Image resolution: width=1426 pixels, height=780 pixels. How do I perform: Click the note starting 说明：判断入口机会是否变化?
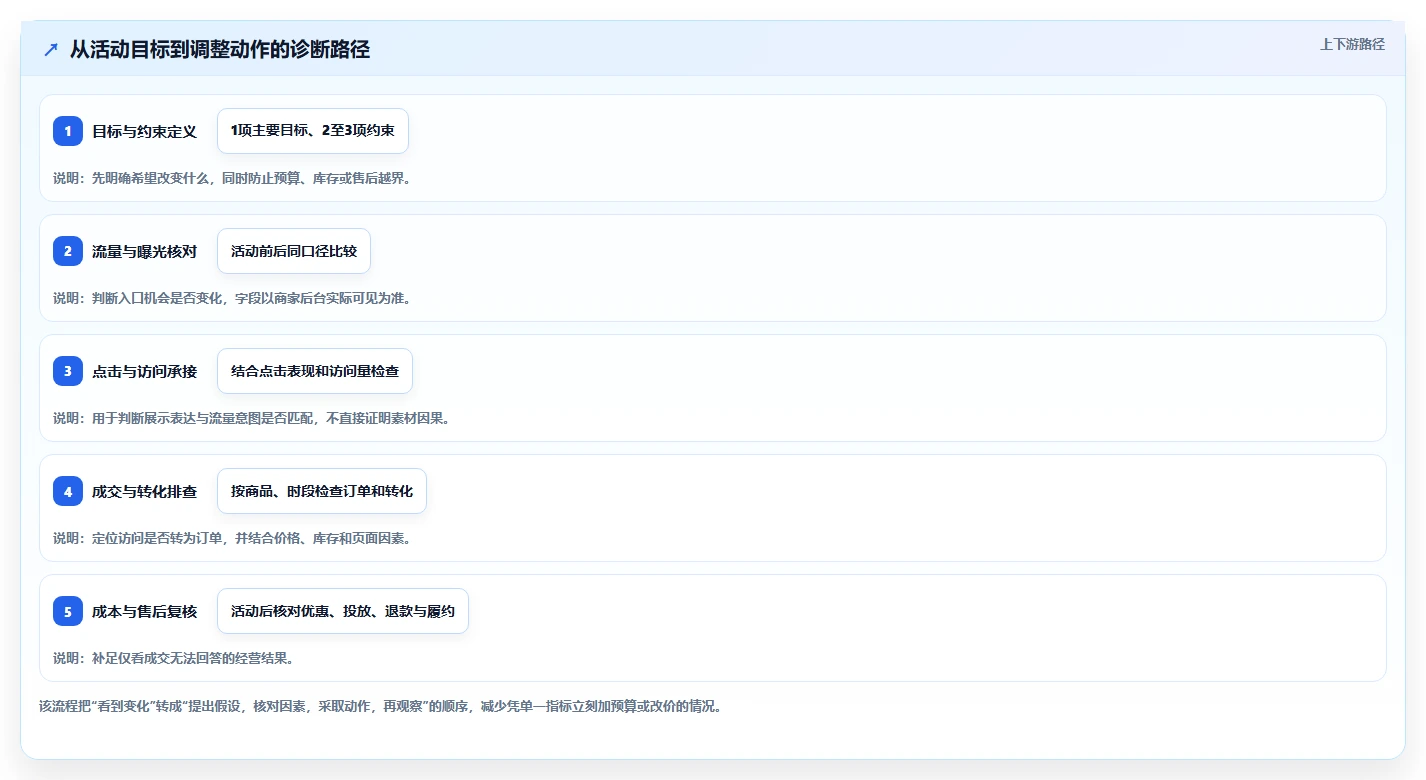pos(232,298)
